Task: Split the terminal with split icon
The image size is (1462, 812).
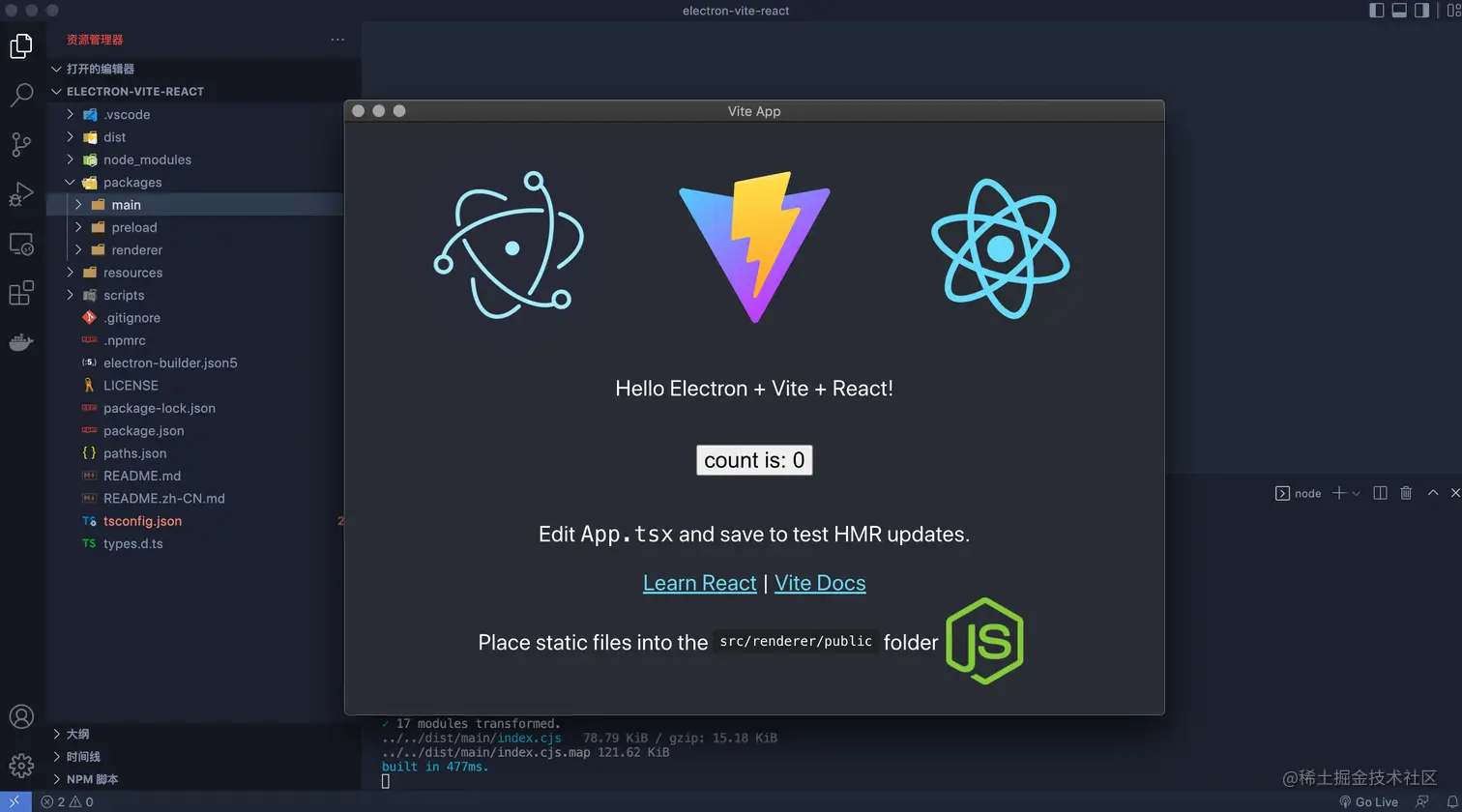Action: (x=1380, y=493)
